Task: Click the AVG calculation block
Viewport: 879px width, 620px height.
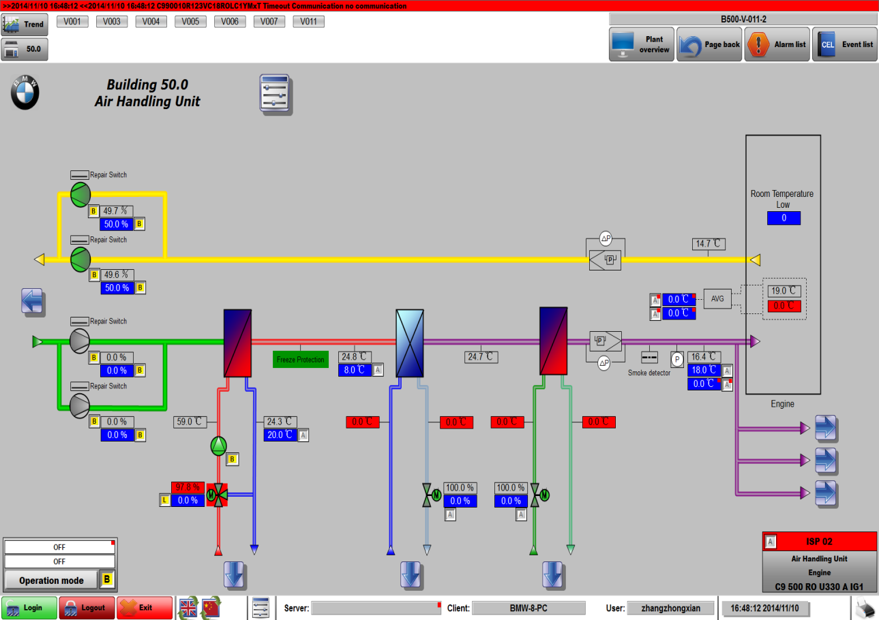Action: (718, 299)
